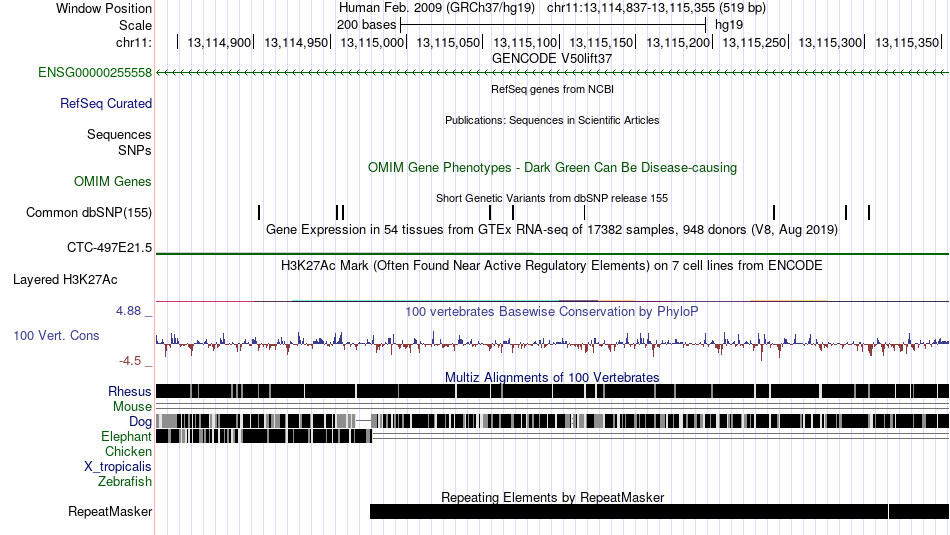Click the CTC-497E21.5 GTEx label
The height and width of the screenshot is (535, 950).
[110, 248]
